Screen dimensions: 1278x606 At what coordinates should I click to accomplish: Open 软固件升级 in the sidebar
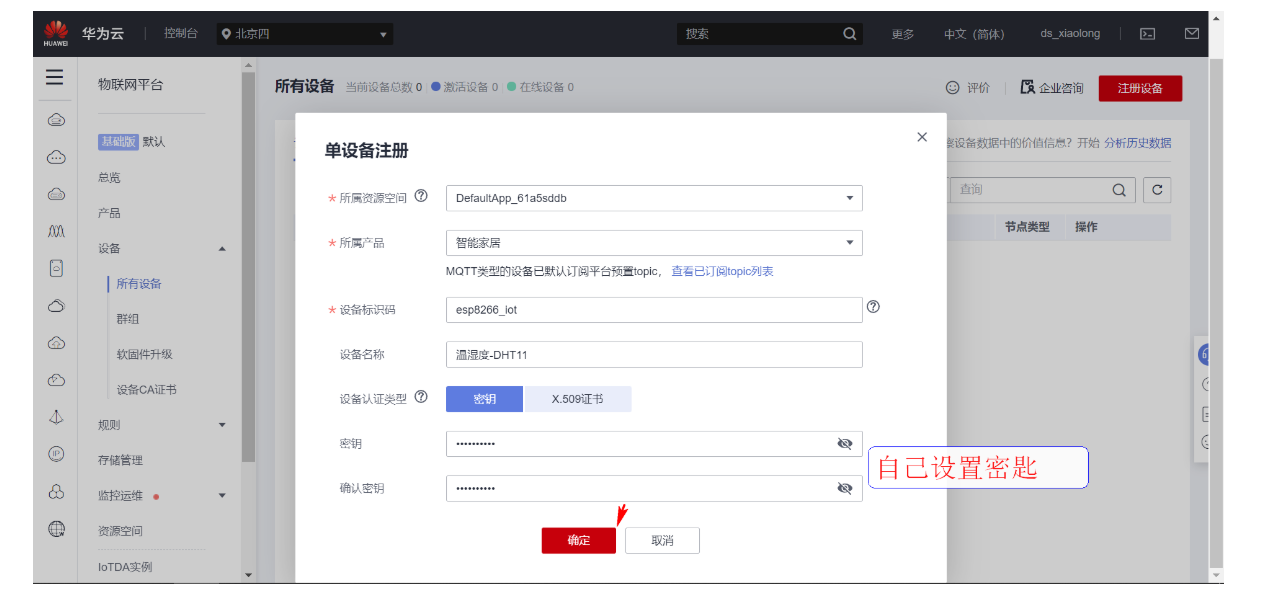145,354
